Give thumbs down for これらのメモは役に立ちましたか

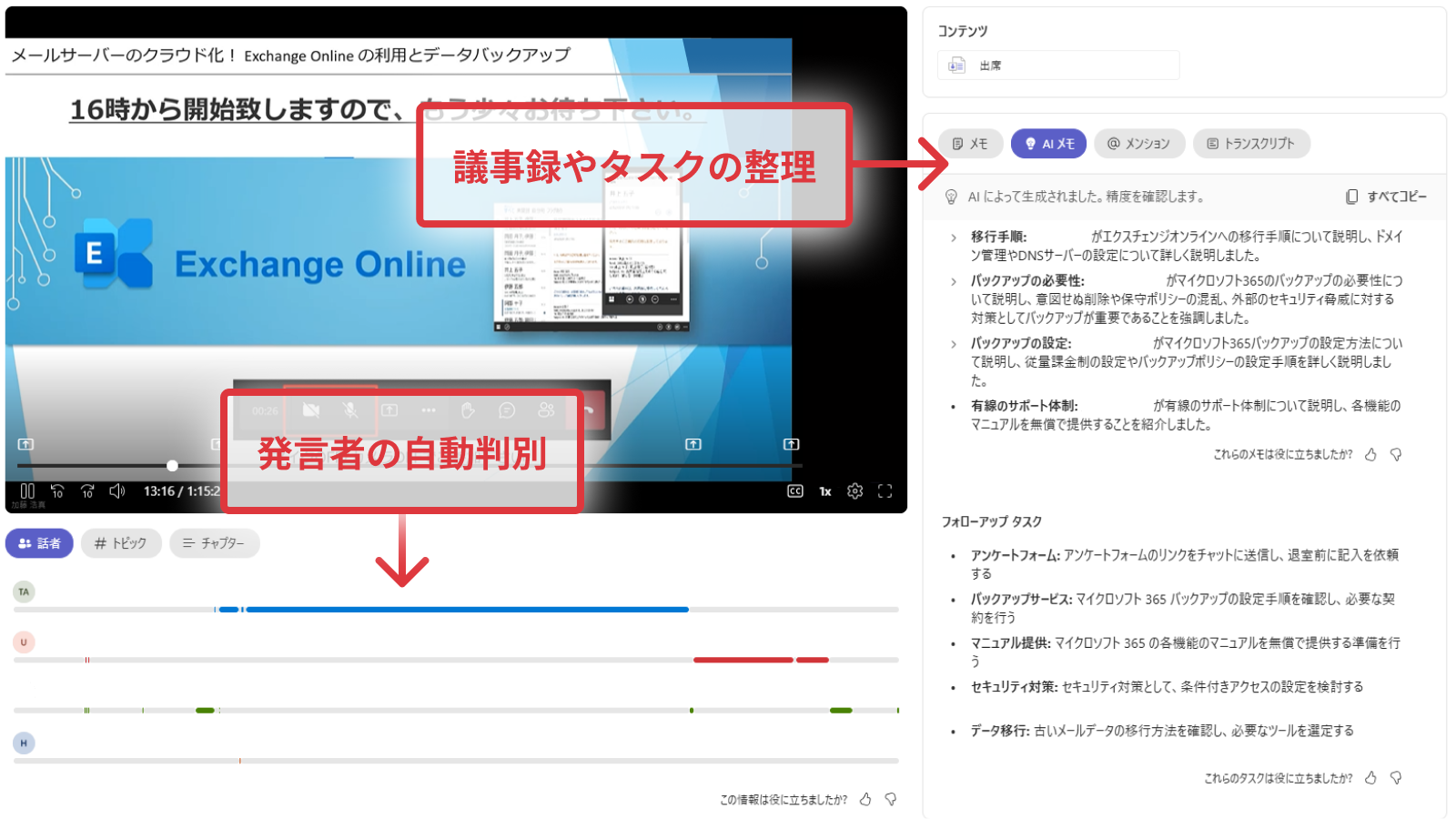click(1396, 454)
